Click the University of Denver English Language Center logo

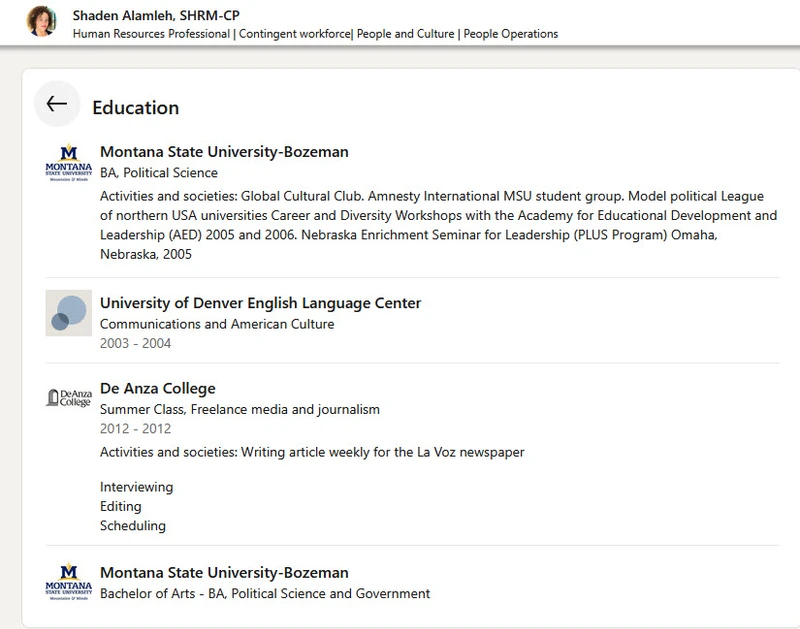[x=69, y=313]
